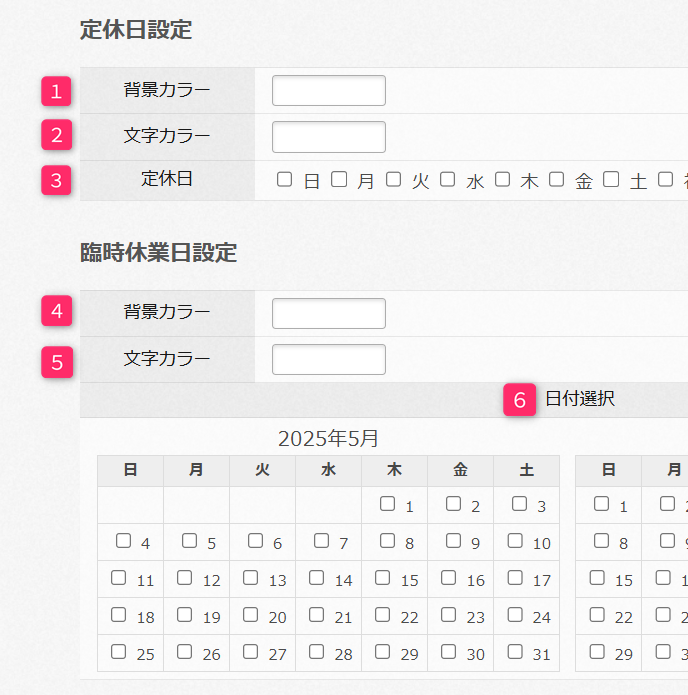Check the 日 (Sunday) regular holiday checkbox
Image resolution: width=688 pixels, height=695 pixels.
coord(285,180)
